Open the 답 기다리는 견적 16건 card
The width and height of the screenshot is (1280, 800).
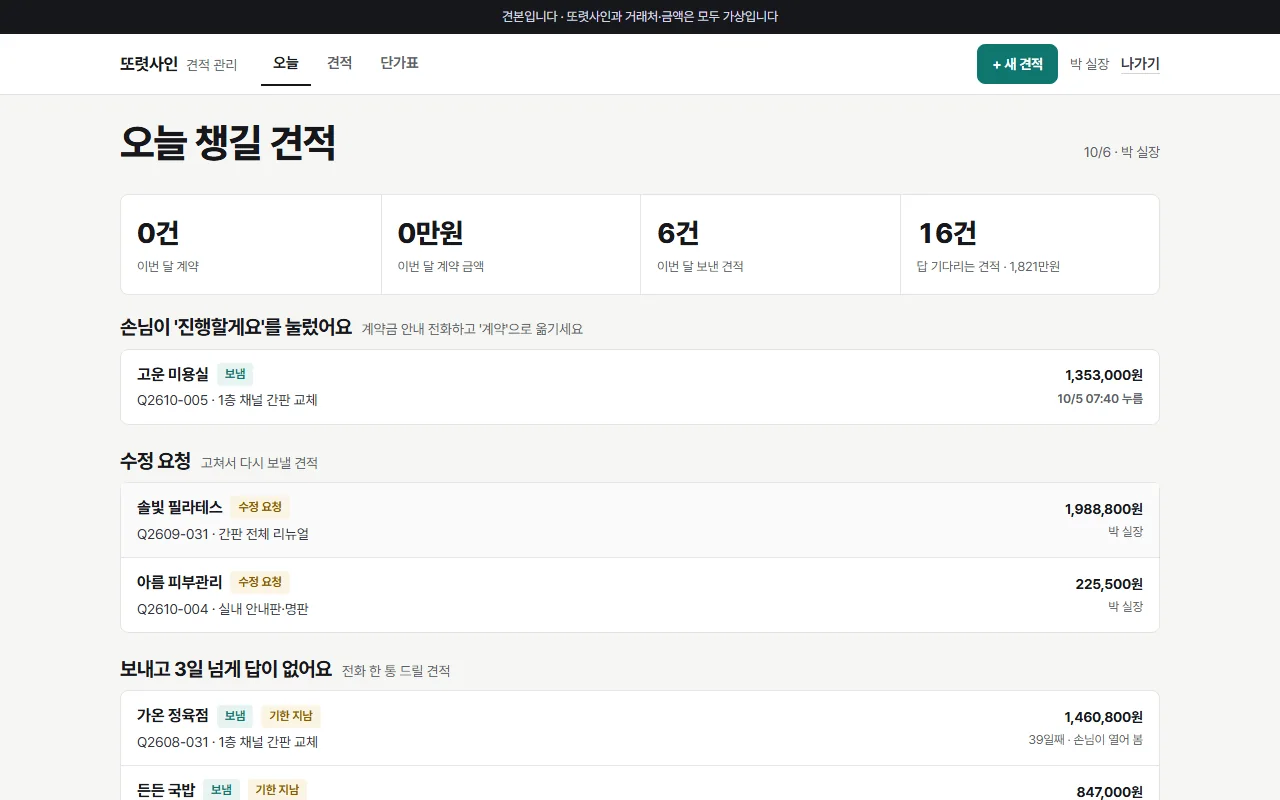pos(1030,245)
